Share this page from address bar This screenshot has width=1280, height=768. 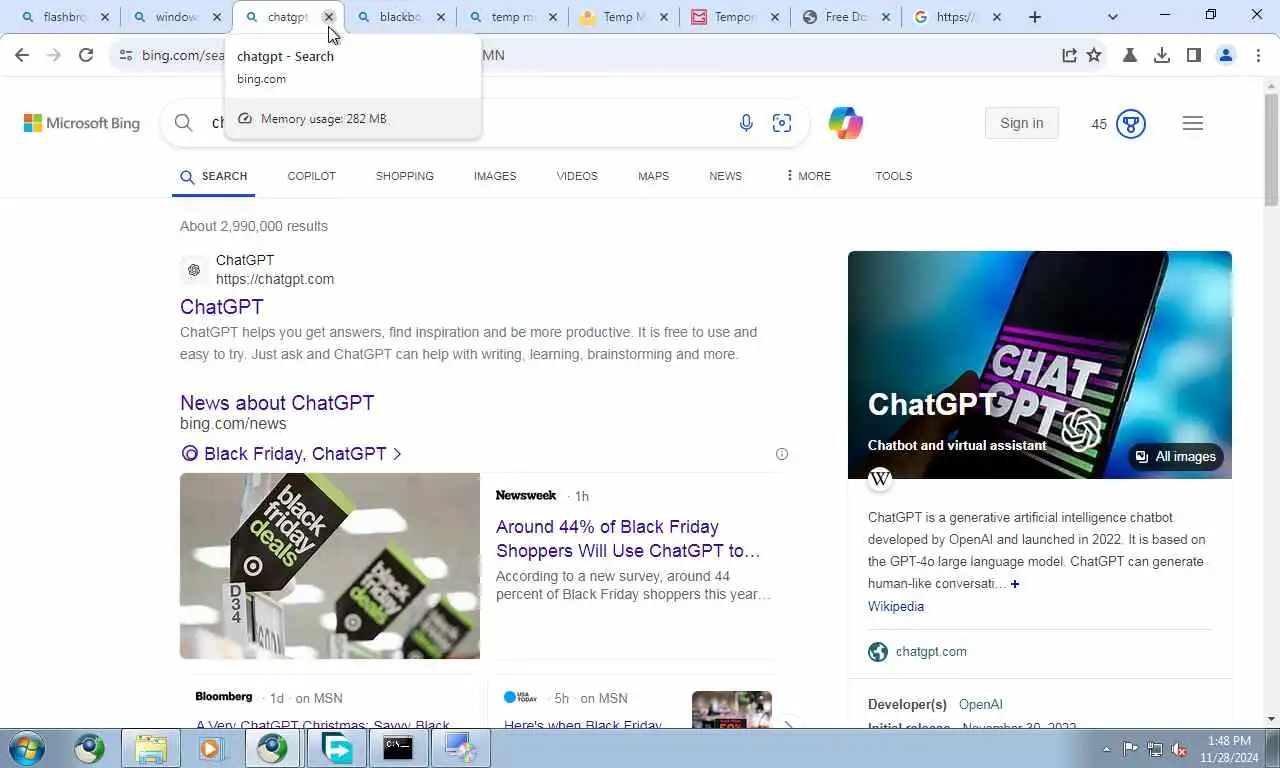coord(1069,55)
